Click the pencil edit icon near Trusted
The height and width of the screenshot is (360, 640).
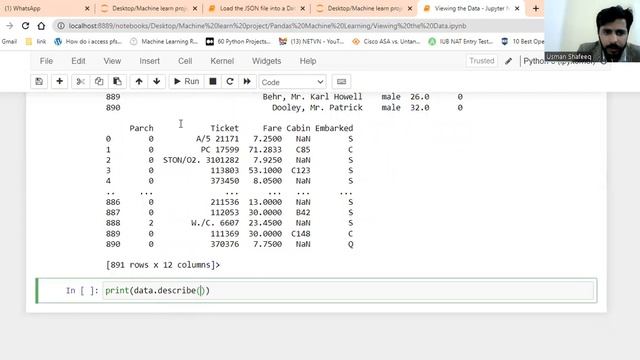click(508, 61)
